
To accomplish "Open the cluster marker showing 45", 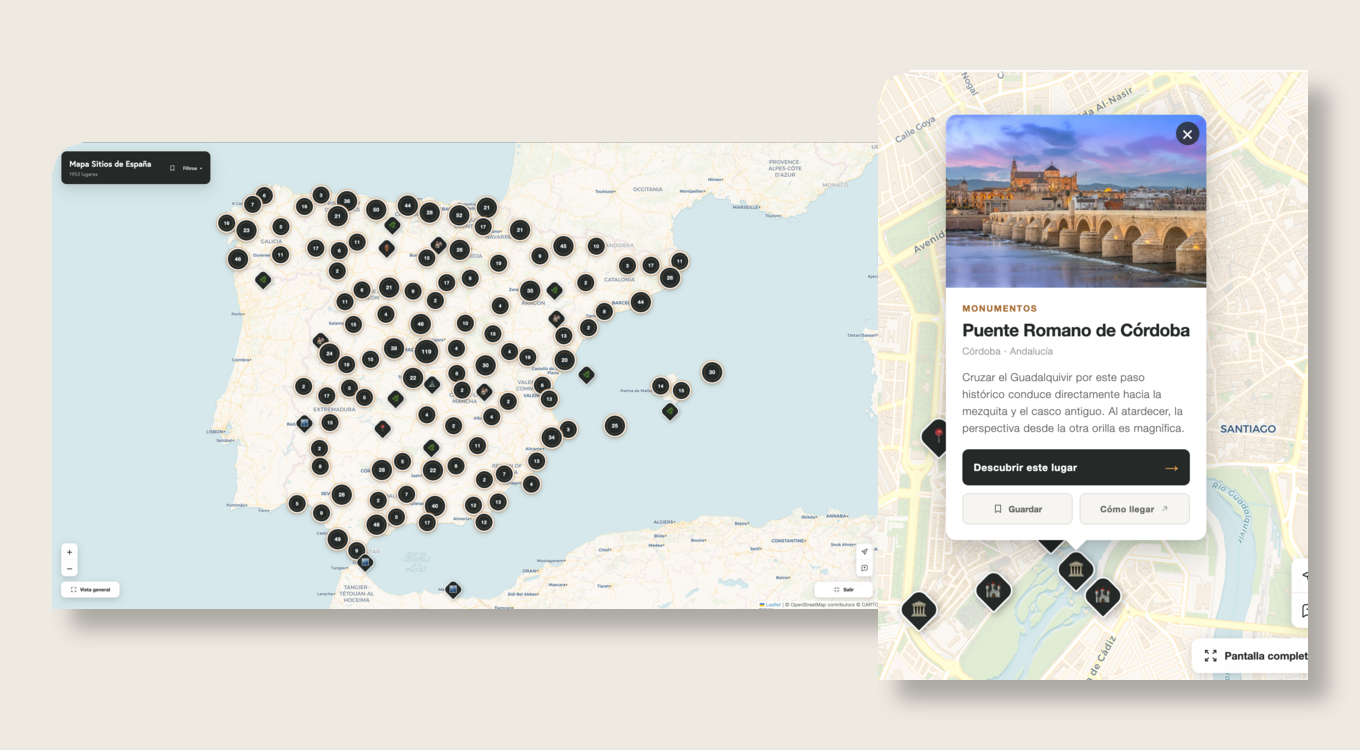I will click(x=563, y=246).
